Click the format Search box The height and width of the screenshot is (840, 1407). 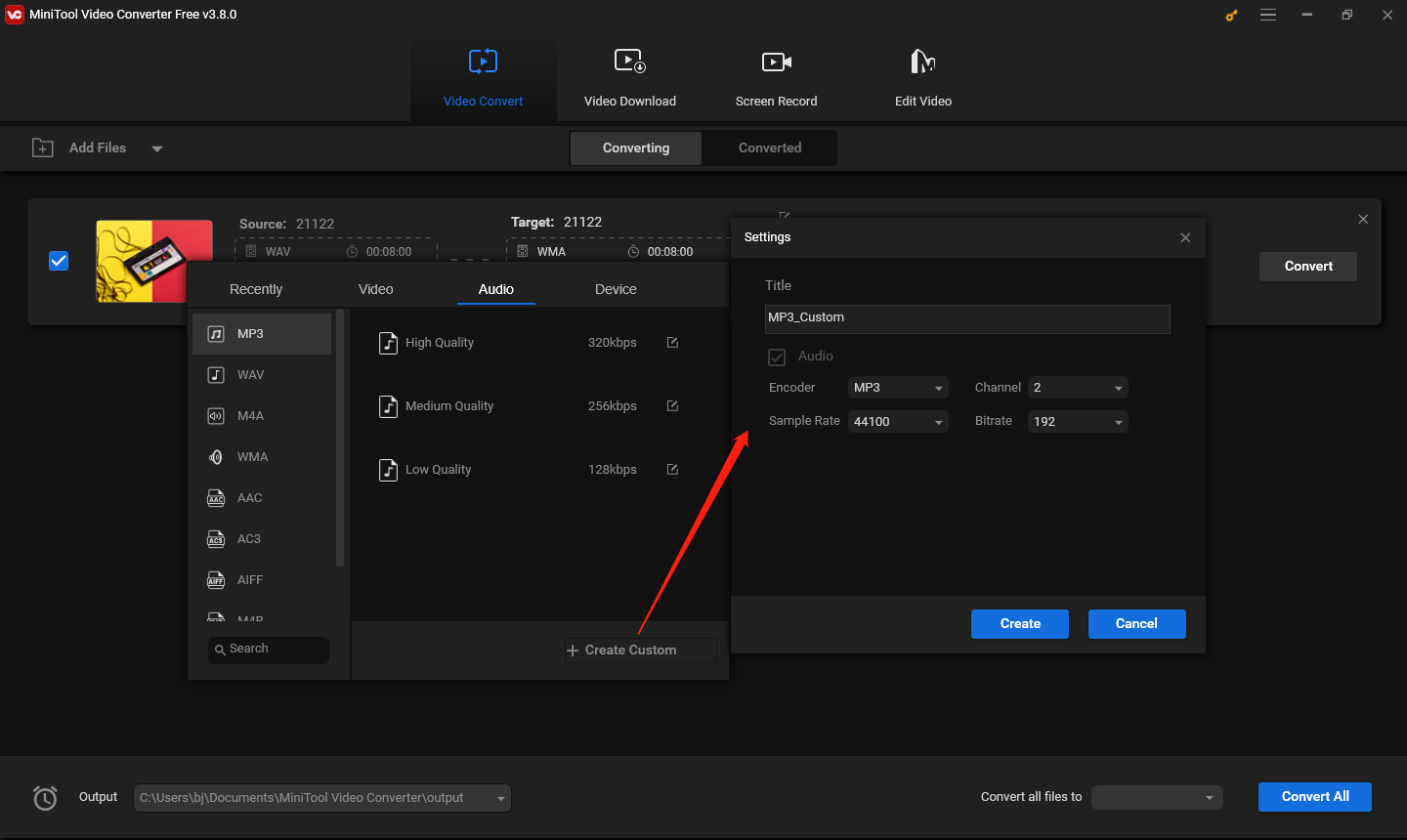tap(269, 650)
